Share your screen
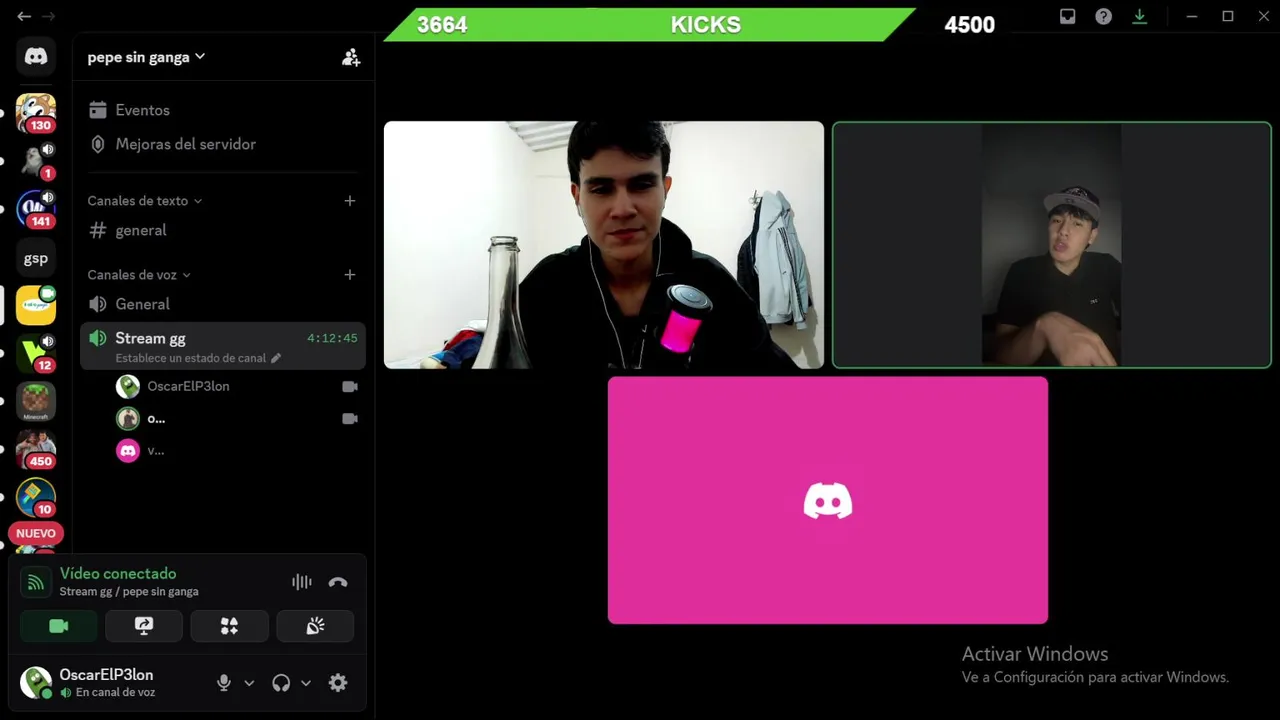The width and height of the screenshot is (1280, 720). 144,626
